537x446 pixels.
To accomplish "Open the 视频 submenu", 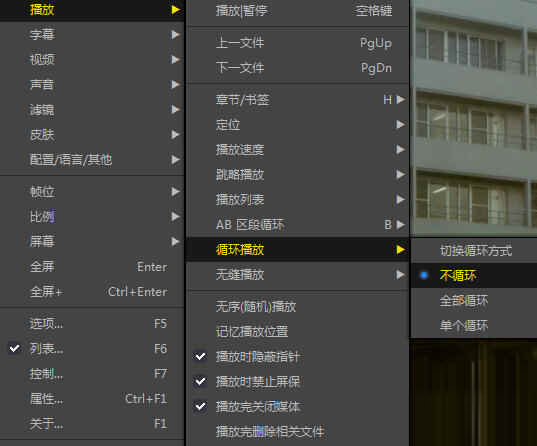I will tap(92, 60).
